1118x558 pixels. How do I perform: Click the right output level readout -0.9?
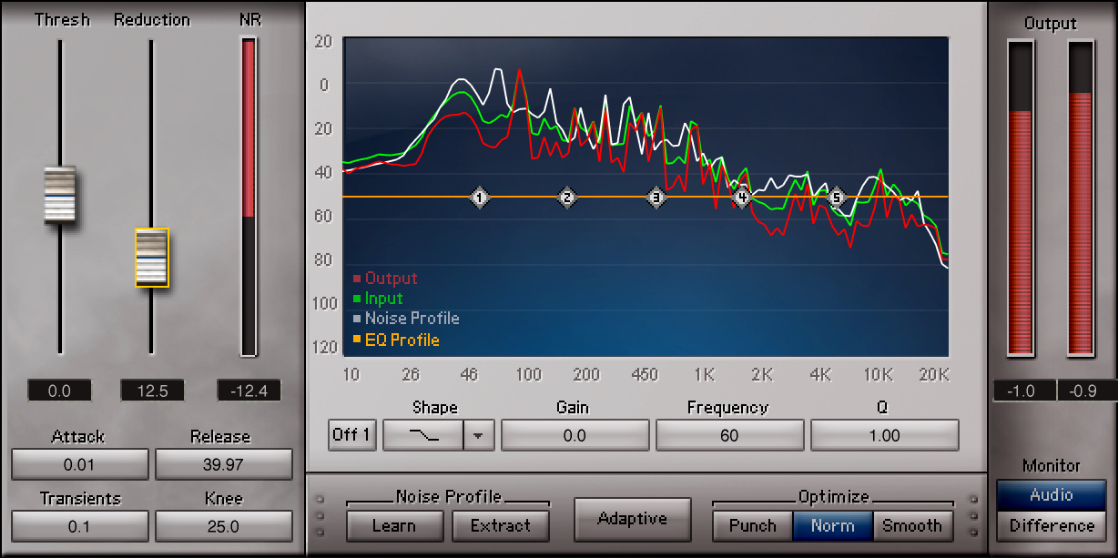pos(1087,391)
